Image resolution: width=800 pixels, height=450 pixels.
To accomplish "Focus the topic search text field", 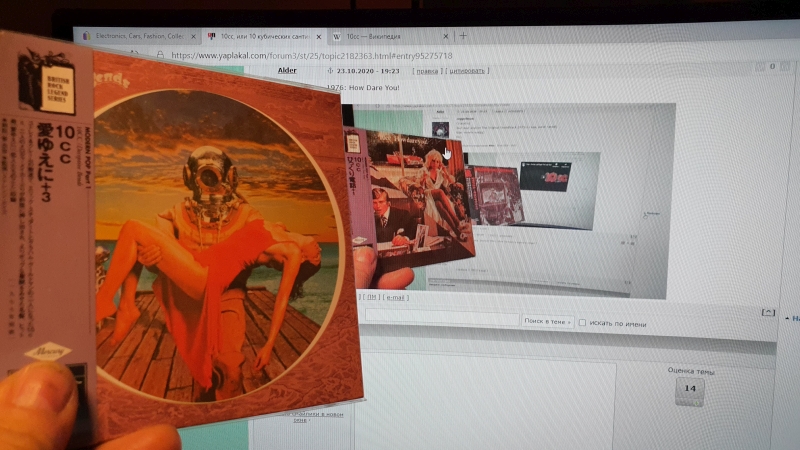I will click(x=442, y=317).
